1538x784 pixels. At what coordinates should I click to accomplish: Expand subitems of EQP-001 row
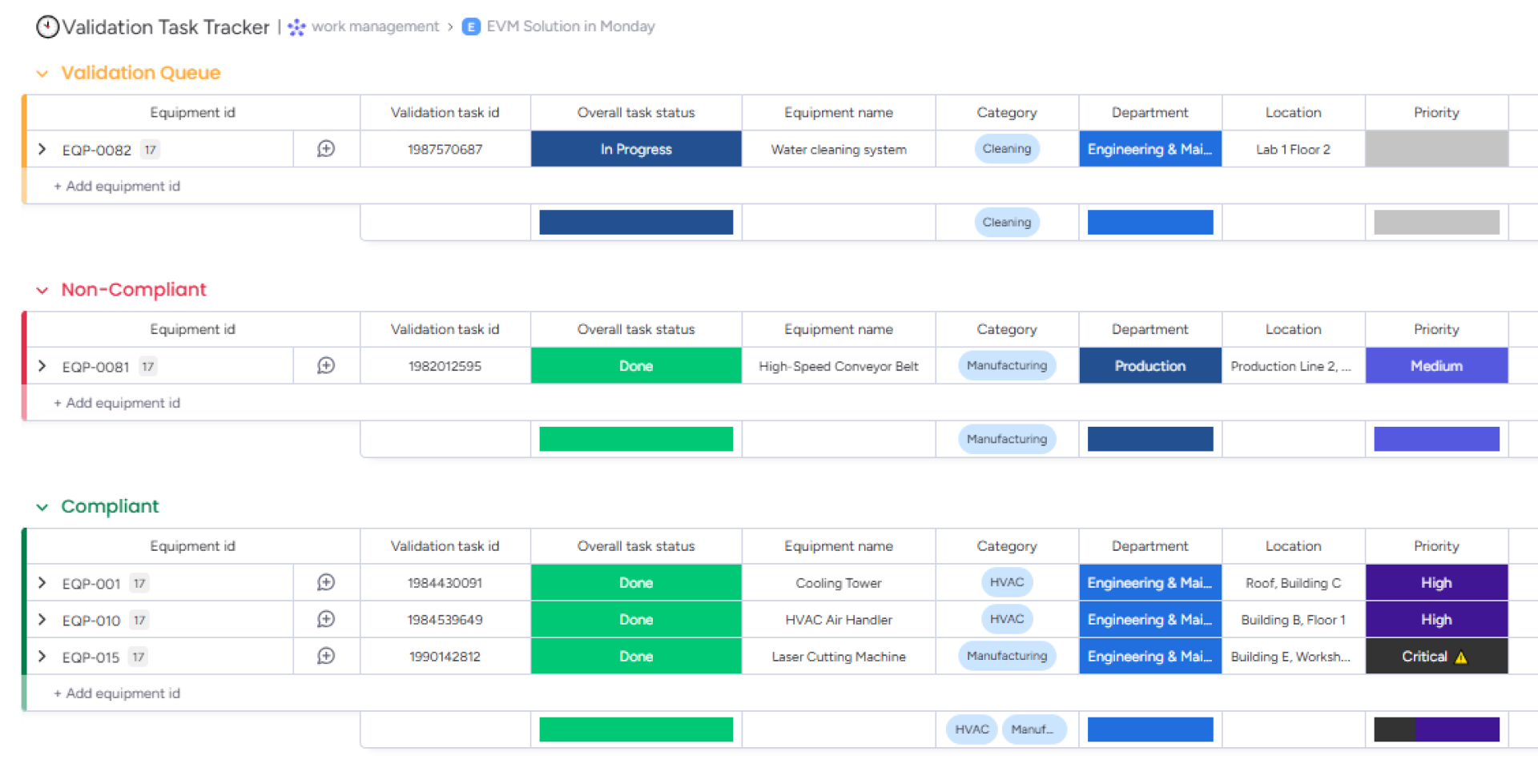pyautogui.click(x=42, y=583)
